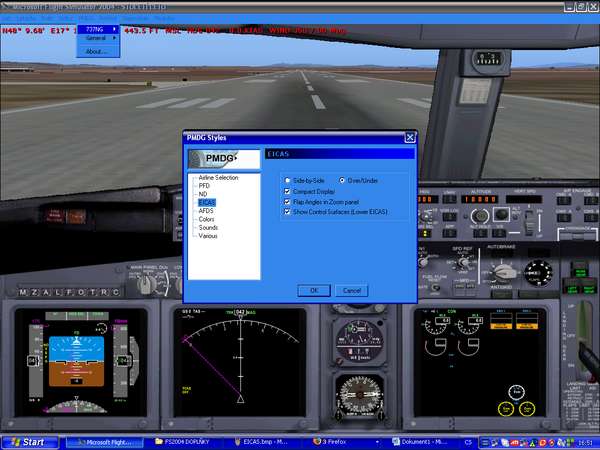Click the CWS A autopilot button
600x450 pixels.
(x=564, y=217)
